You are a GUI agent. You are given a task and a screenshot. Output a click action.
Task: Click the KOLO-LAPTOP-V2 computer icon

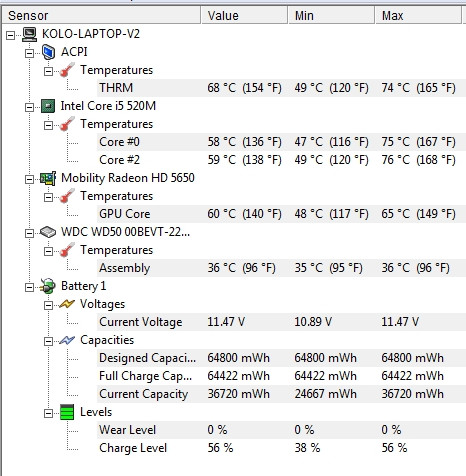[x=30, y=34]
